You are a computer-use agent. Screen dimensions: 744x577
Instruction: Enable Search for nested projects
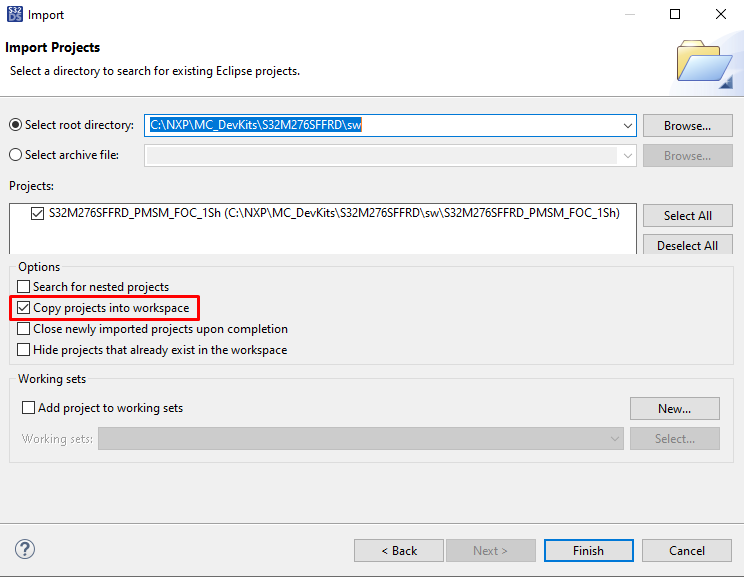click(x=24, y=287)
